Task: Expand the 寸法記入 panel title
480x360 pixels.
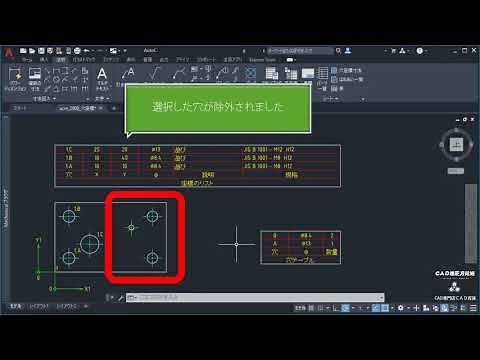Action: (x=44, y=99)
